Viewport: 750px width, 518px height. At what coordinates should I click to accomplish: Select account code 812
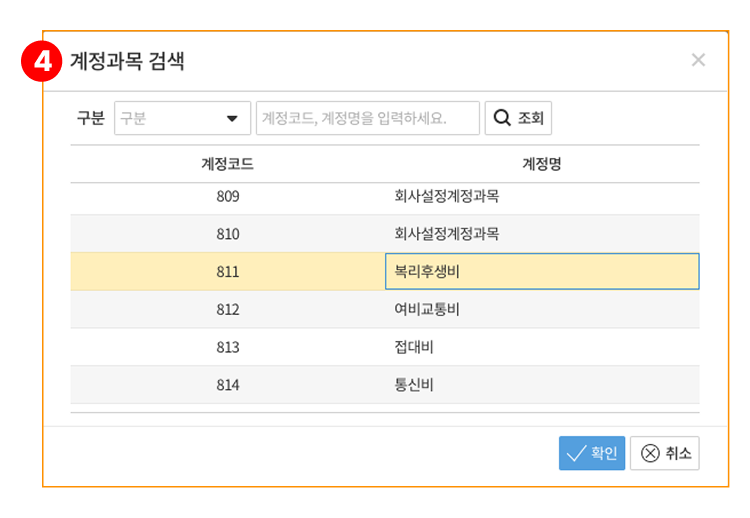coord(228,309)
